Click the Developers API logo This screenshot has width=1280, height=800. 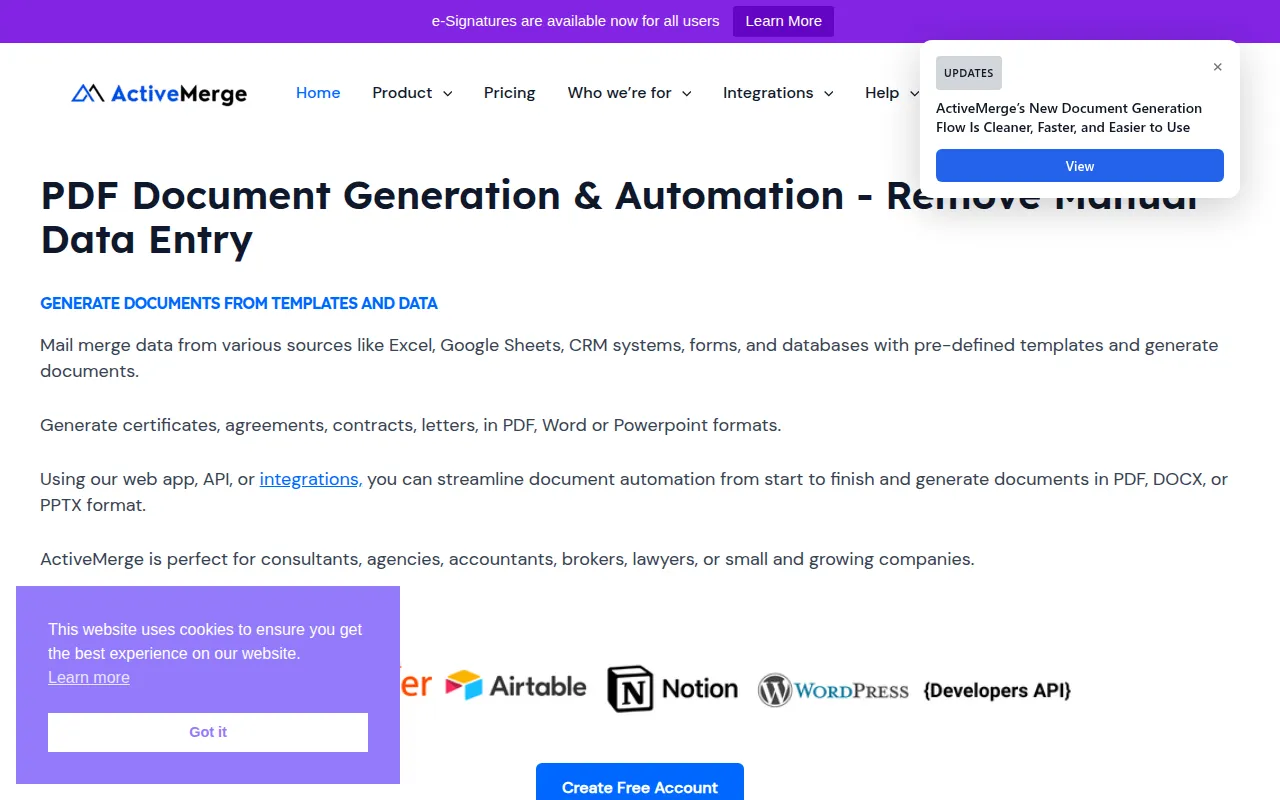pyautogui.click(x=997, y=690)
